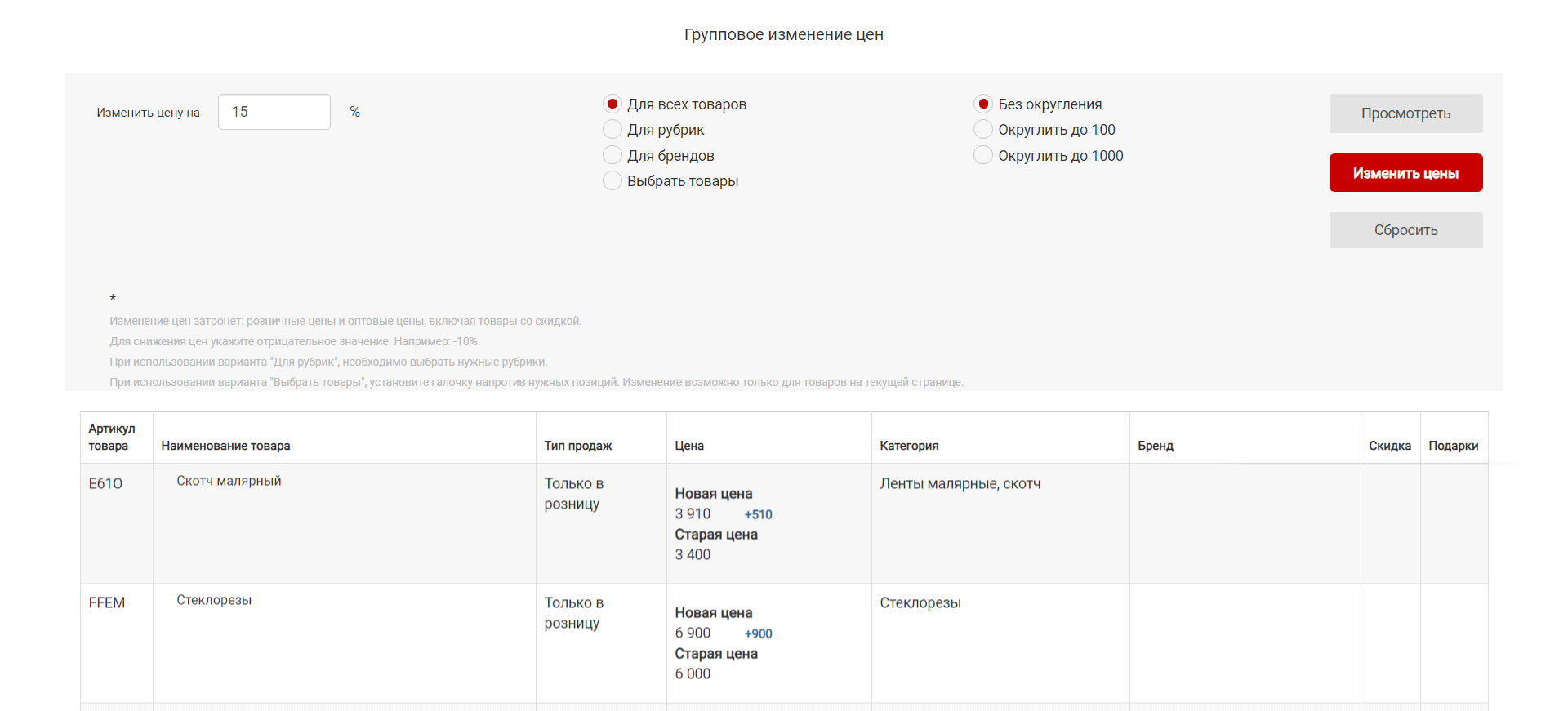The height and width of the screenshot is (711, 1568).
Task: Click the 'Наименование товара' column header
Action: click(x=226, y=446)
